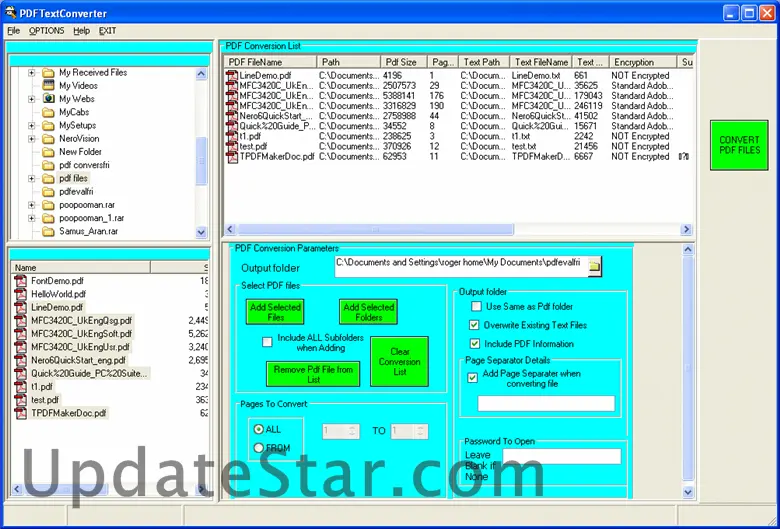Expand the My Received Files tree node
Image resolution: width=780 pixels, height=529 pixels.
click(x=31, y=73)
